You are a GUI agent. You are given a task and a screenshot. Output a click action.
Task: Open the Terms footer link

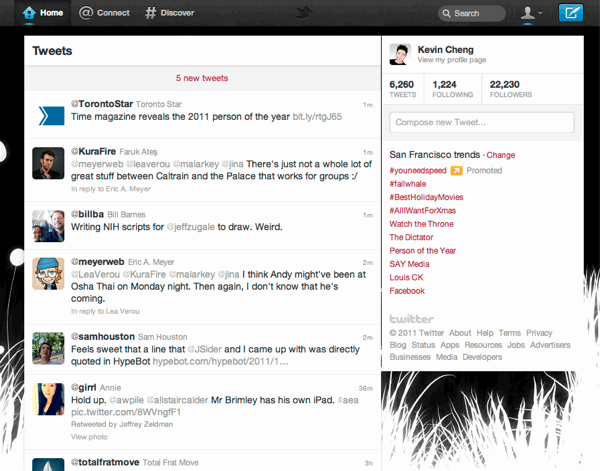509,333
